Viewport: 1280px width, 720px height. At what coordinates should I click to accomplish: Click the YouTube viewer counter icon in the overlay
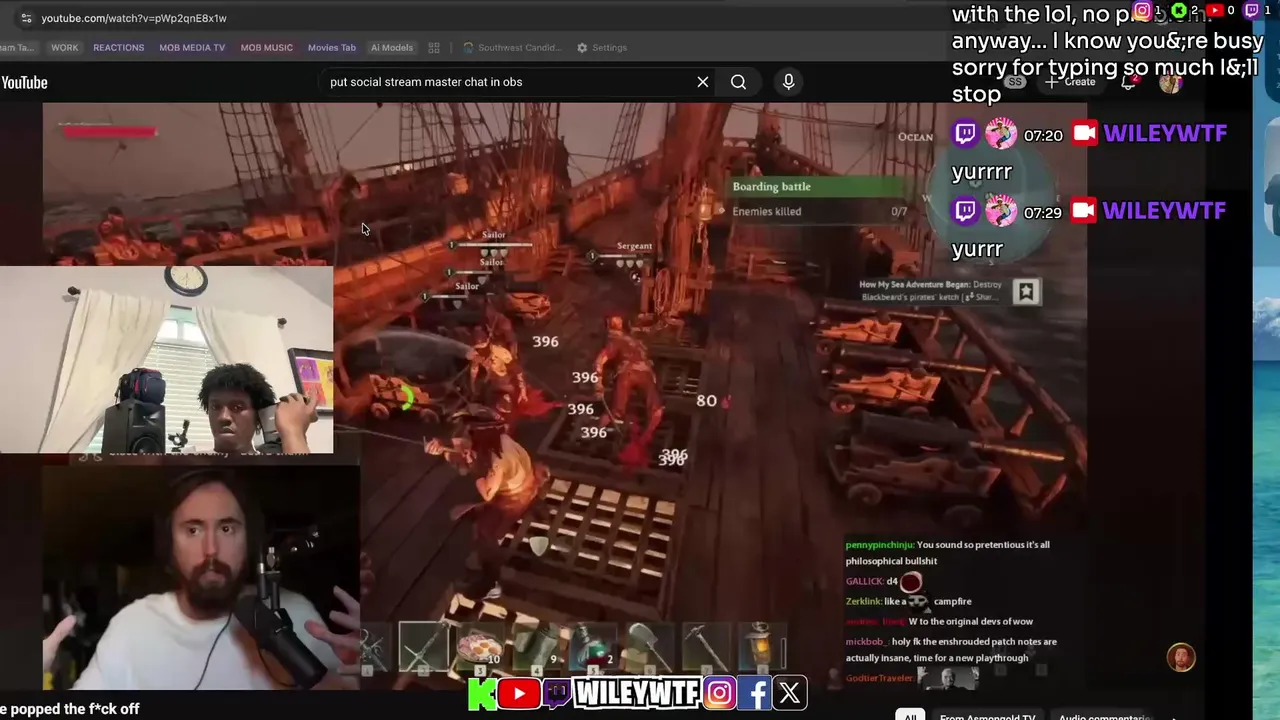pyautogui.click(x=1215, y=11)
